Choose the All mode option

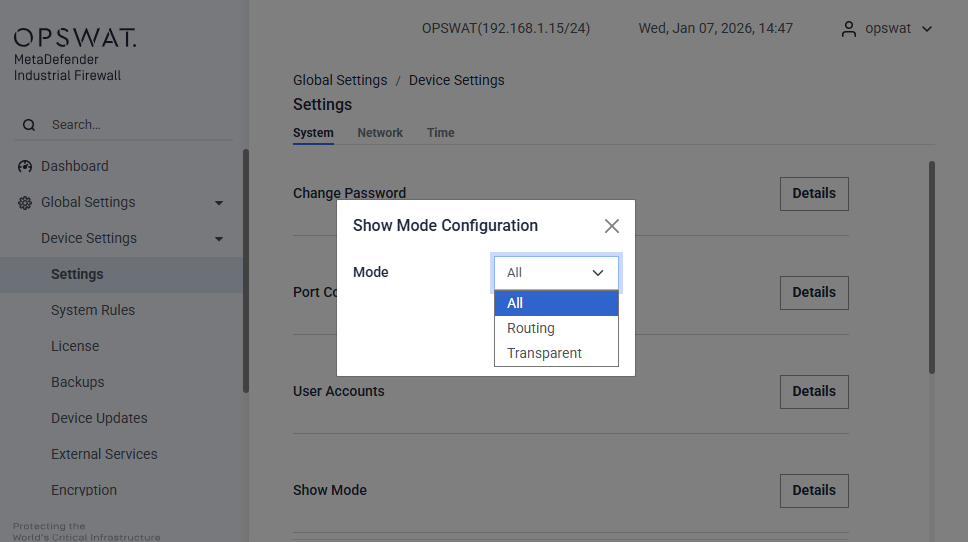(x=515, y=303)
